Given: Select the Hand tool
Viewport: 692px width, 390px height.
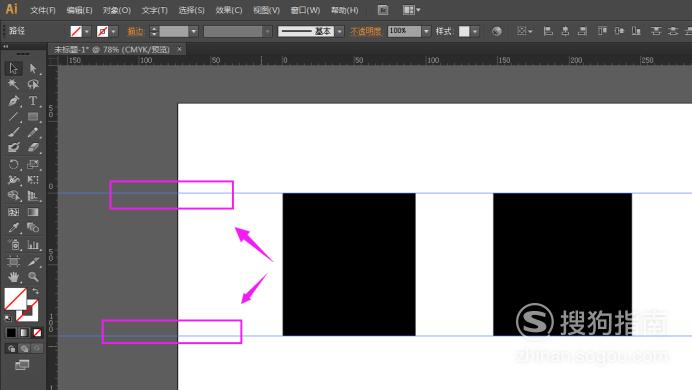Looking at the screenshot, I should point(13,277).
